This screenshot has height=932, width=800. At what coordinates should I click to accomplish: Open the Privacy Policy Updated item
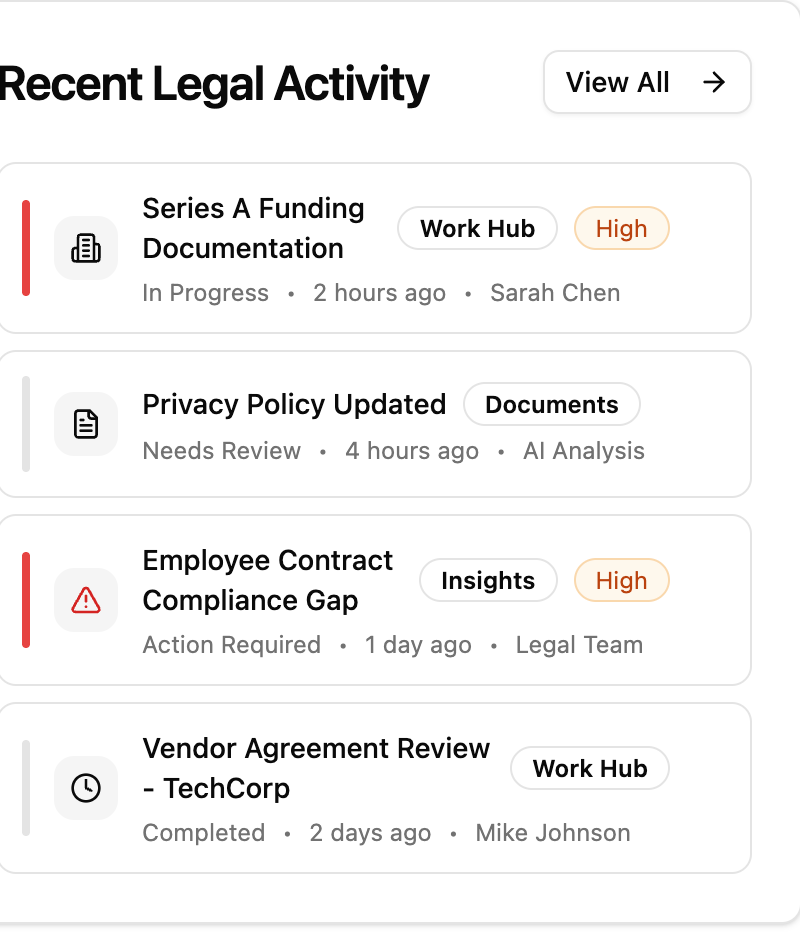[x=294, y=405]
